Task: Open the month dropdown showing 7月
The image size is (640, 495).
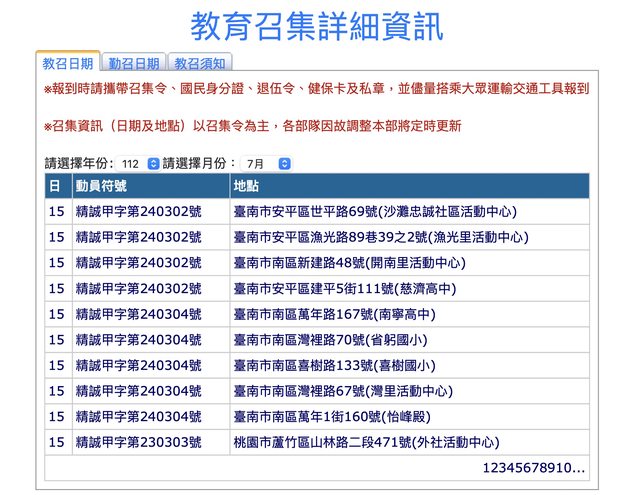Action: (267, 163)
